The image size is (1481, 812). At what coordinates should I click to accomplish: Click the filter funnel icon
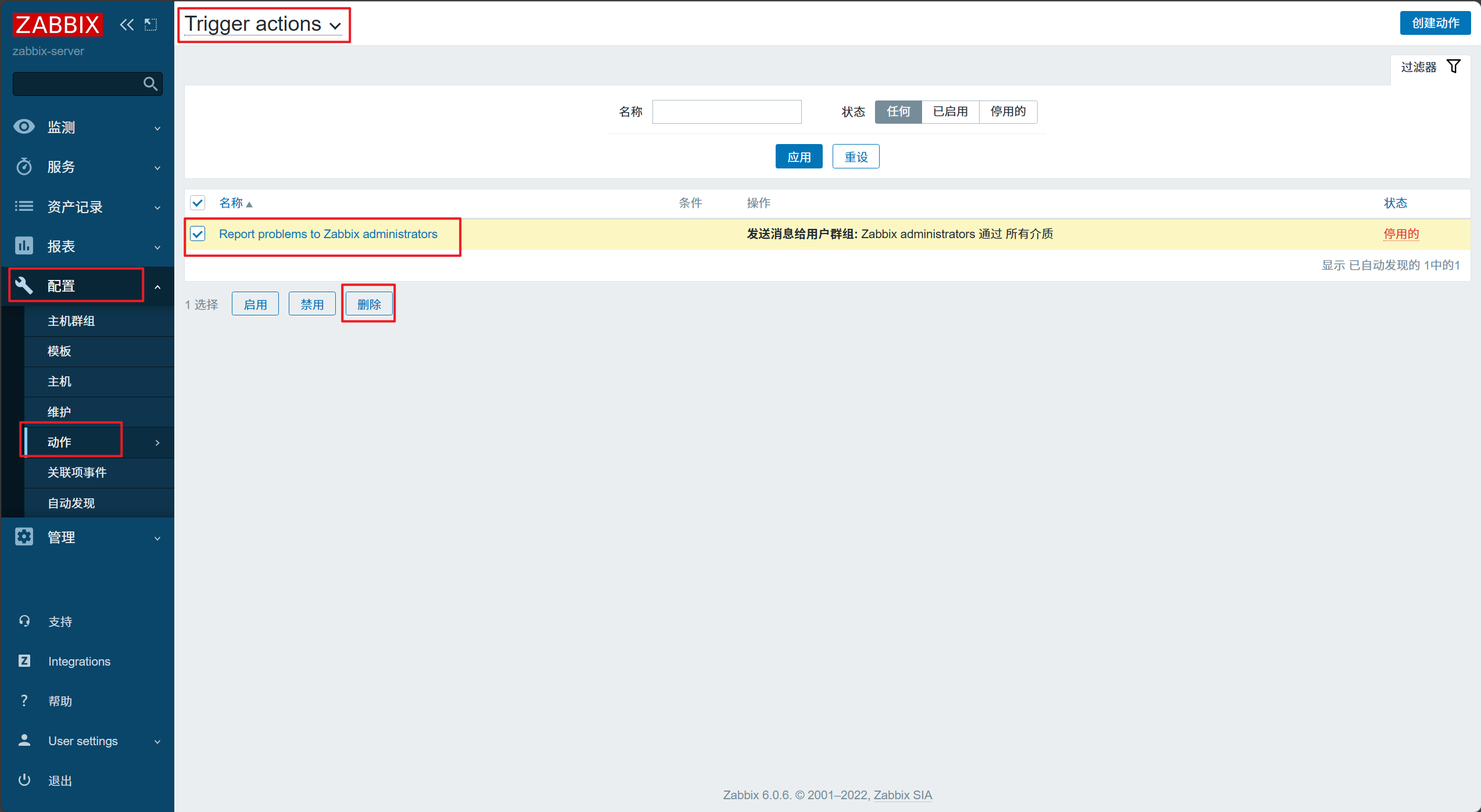point(1453,67)
